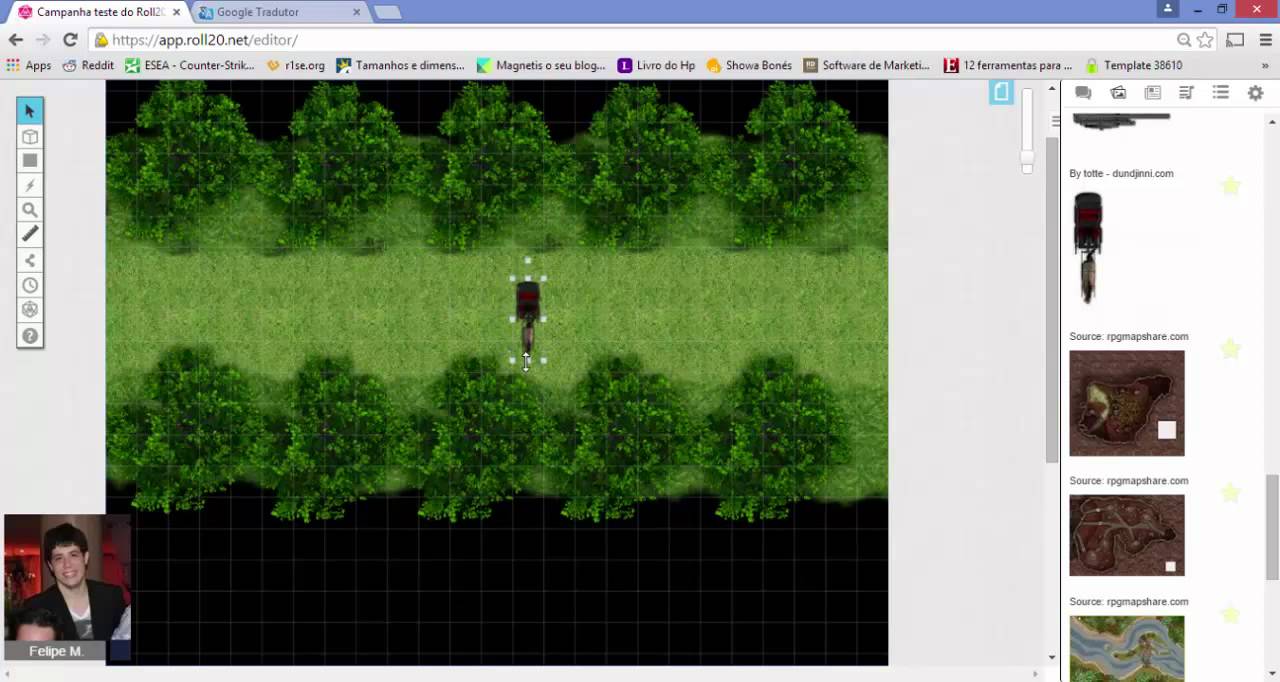Image resolution: width=1280 pixels, height=682 pixels.
Task: Open the Layers cube tool
Action: click(30, 136)
